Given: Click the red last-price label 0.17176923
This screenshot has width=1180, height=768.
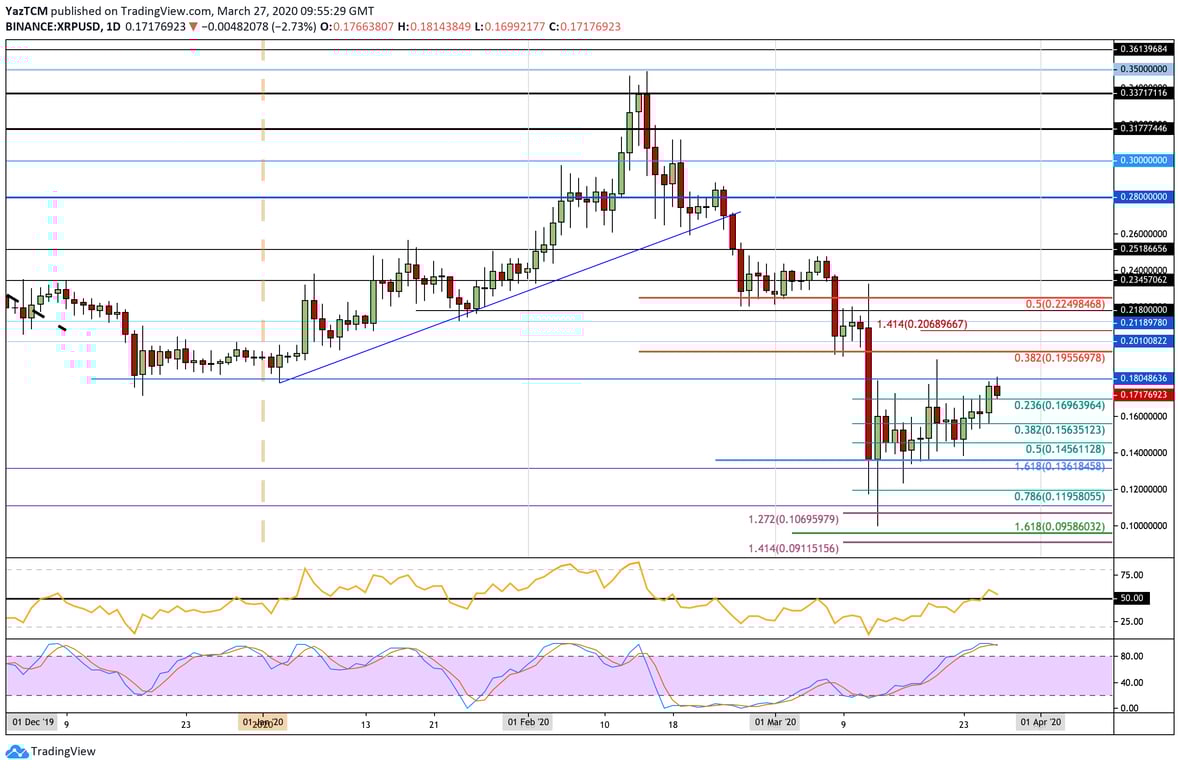Looking at the screenshot, I should point(1143,395).
